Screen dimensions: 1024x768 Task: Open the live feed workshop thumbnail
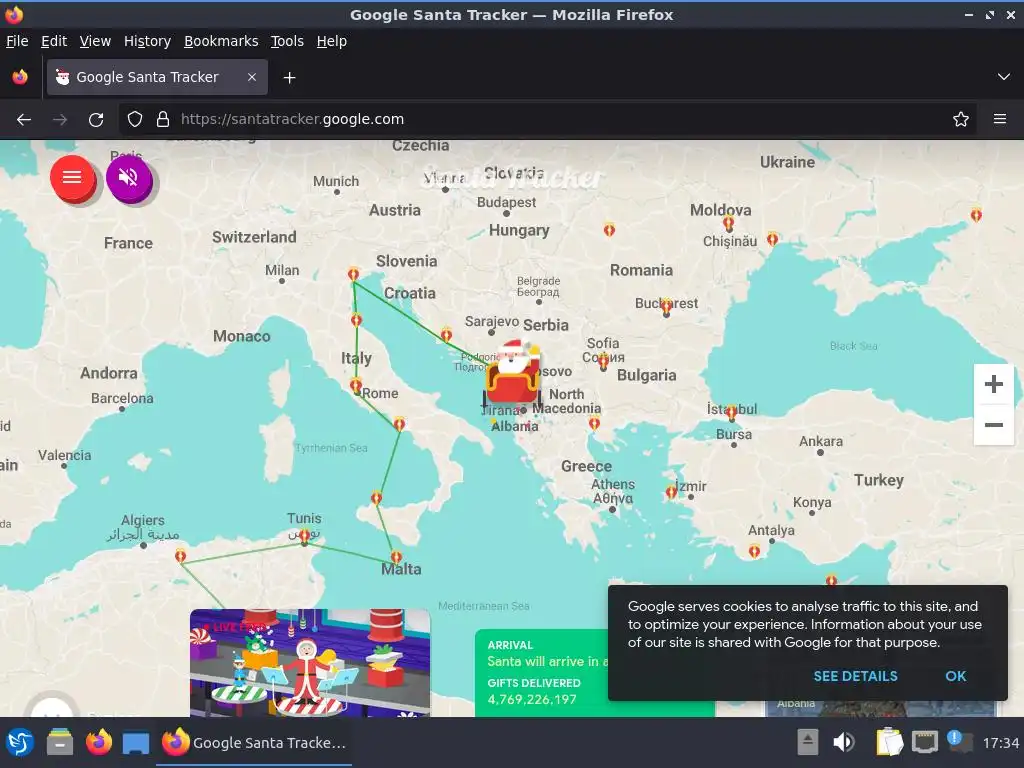coord(310,663)
